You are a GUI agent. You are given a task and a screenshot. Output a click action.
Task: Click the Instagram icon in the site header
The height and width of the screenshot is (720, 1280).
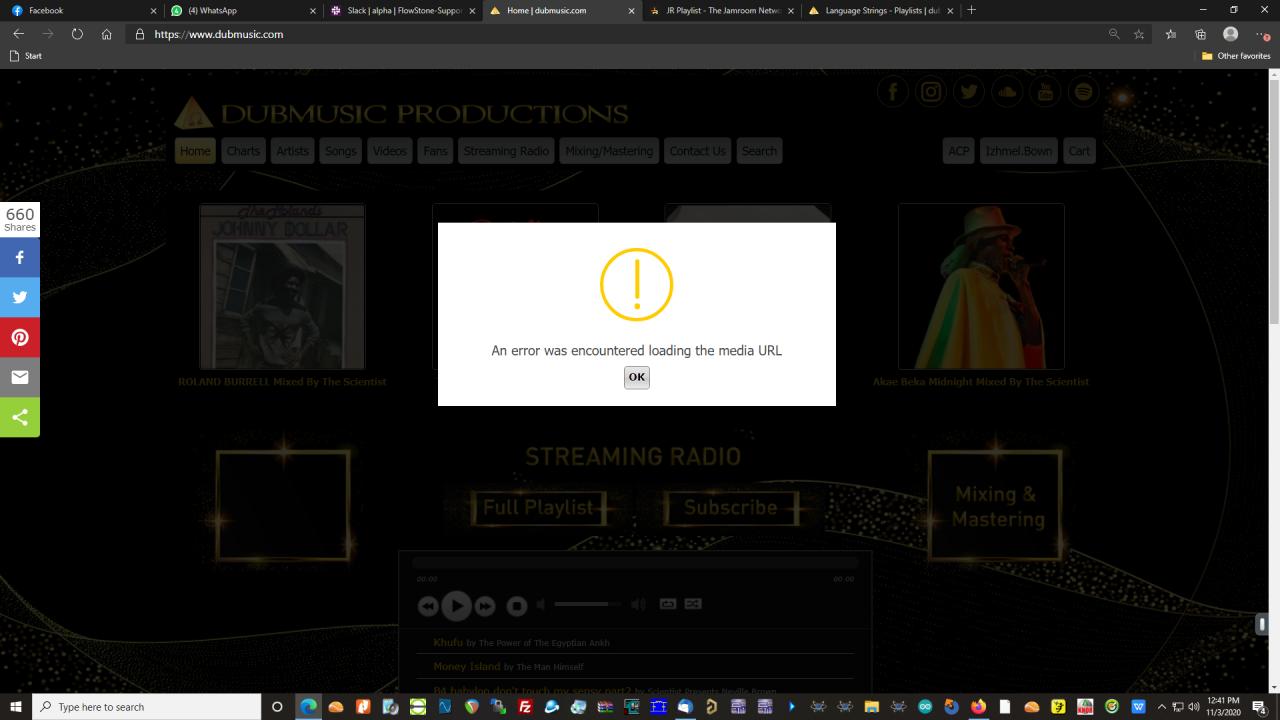[x=931, y=93]
